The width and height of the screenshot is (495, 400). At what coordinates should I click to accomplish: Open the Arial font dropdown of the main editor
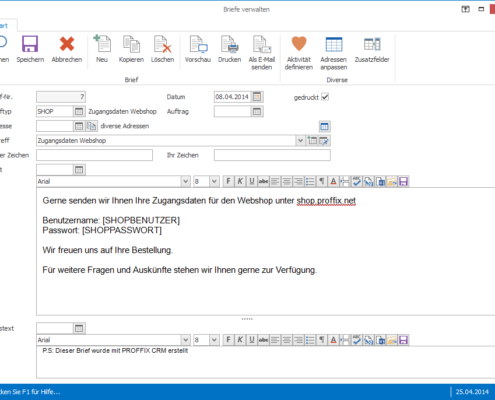(x=186, y=182)
